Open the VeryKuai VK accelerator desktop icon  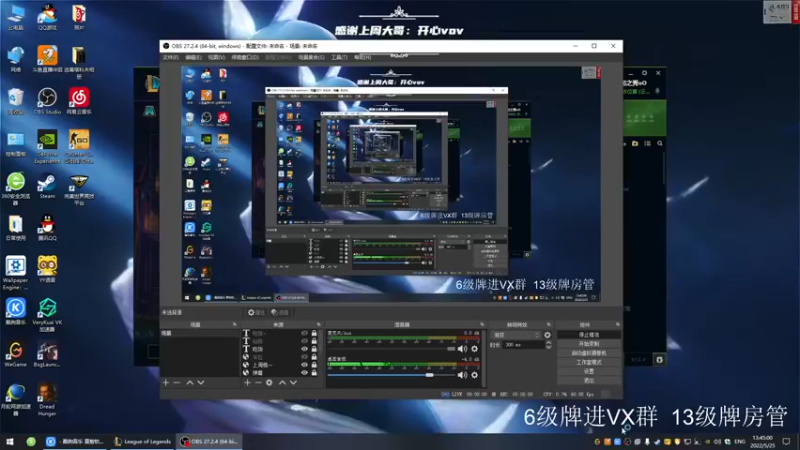pos(47,315)
